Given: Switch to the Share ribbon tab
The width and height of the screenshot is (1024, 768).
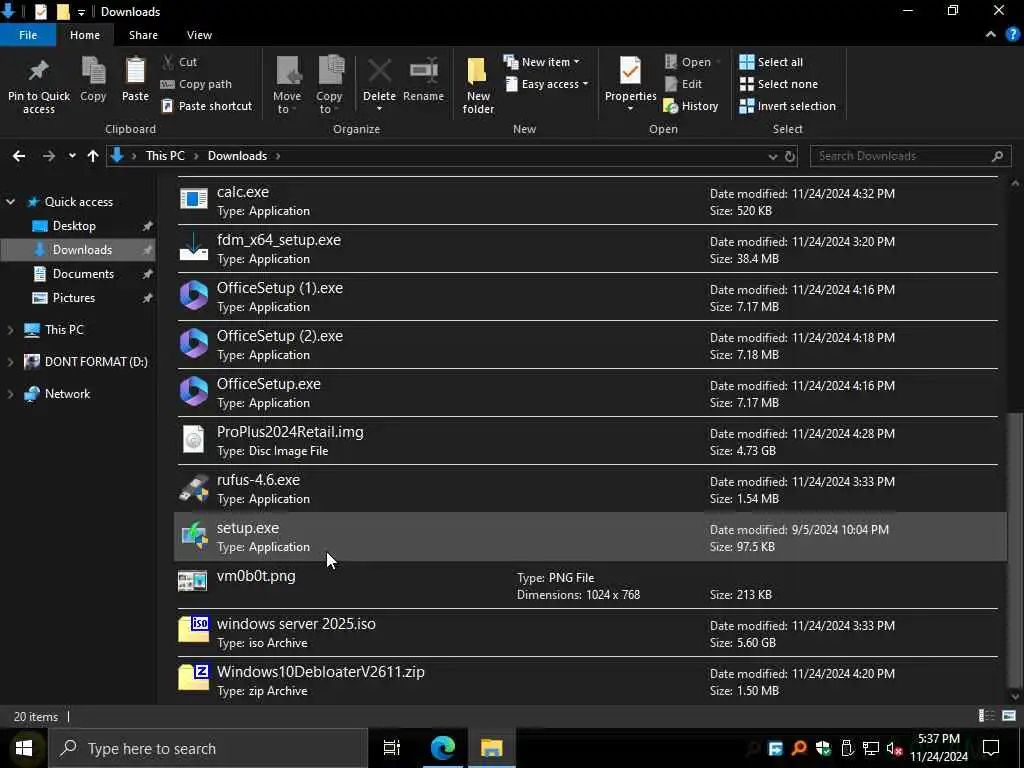Looking at the screenshot, I should 143,35.
